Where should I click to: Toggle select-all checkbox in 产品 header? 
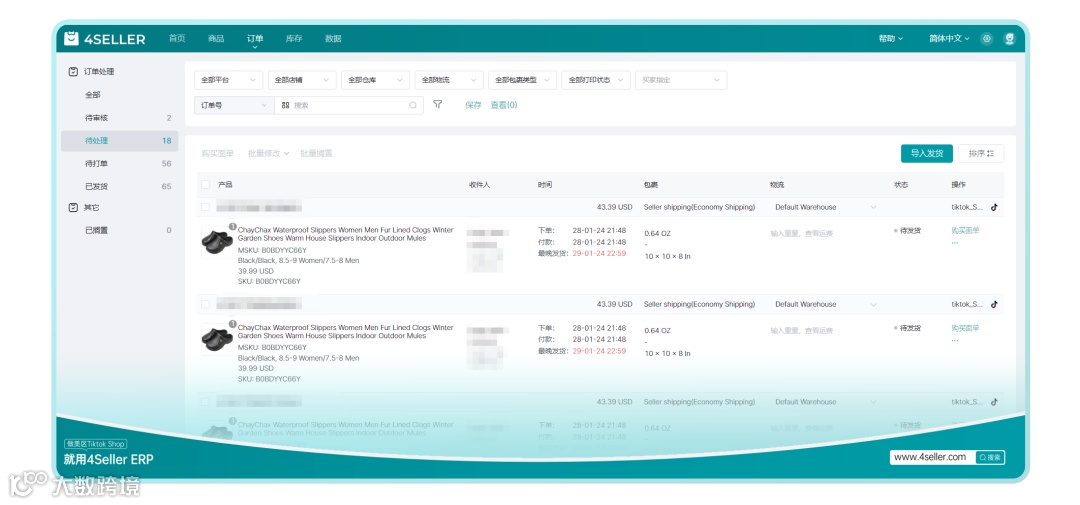click(205, 185)
